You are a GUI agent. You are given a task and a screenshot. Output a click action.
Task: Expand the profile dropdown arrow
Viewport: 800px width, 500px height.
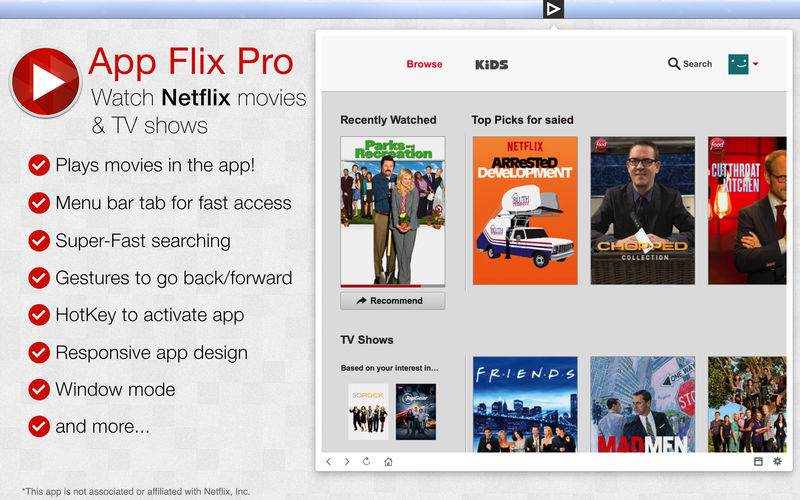755,64
